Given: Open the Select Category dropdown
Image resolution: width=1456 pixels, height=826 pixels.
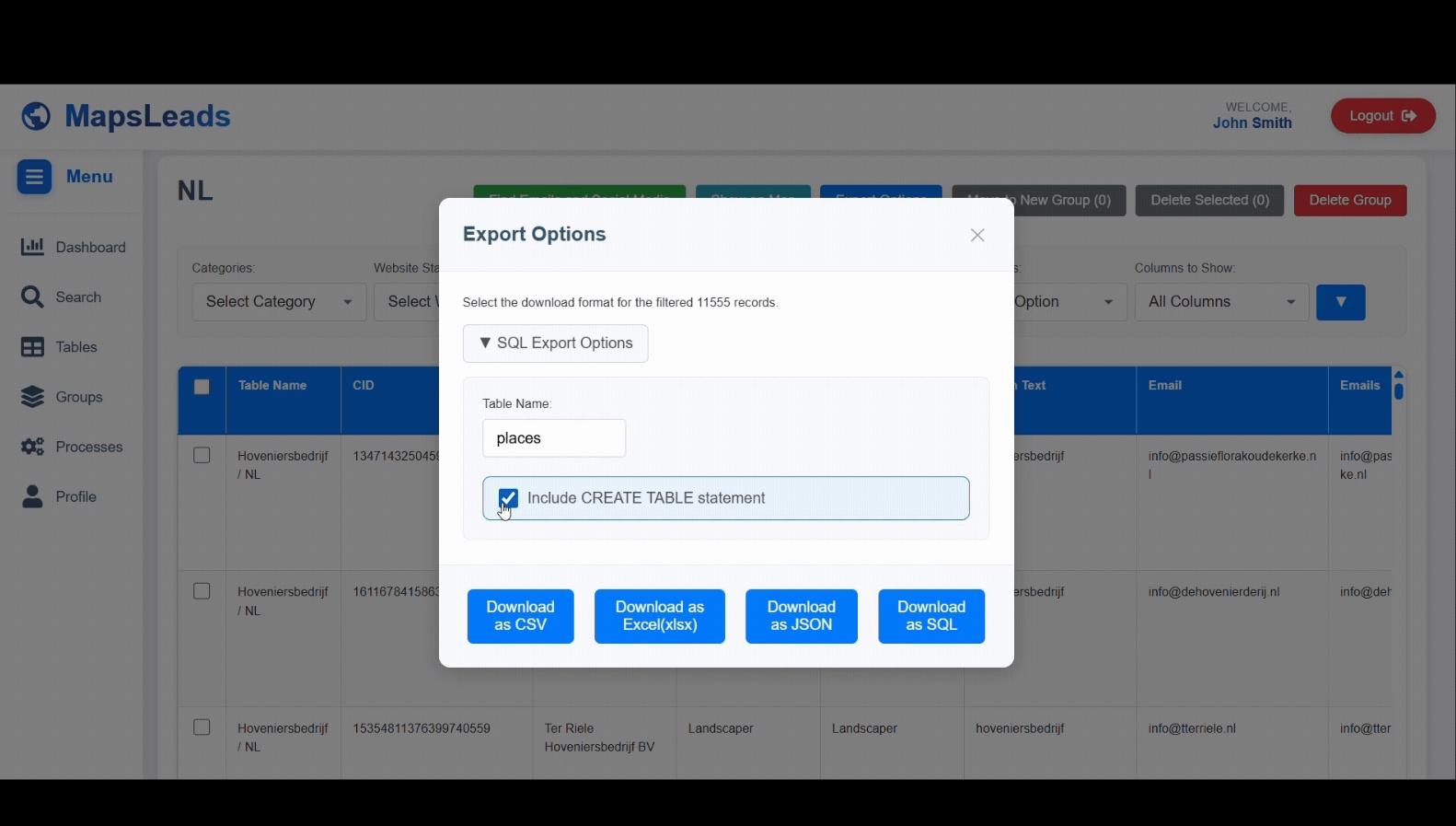Looking at the screenshot, I should [x=279, y=302].
